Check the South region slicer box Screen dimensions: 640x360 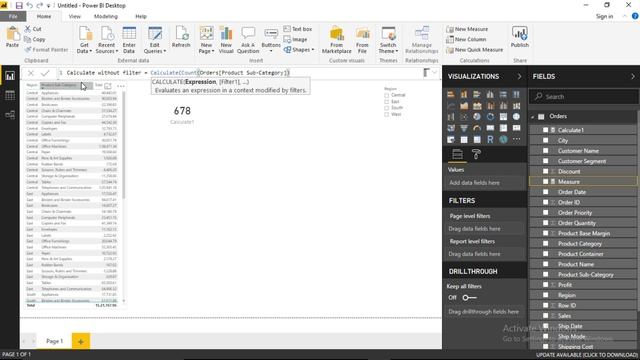click(x=387, y=108)
